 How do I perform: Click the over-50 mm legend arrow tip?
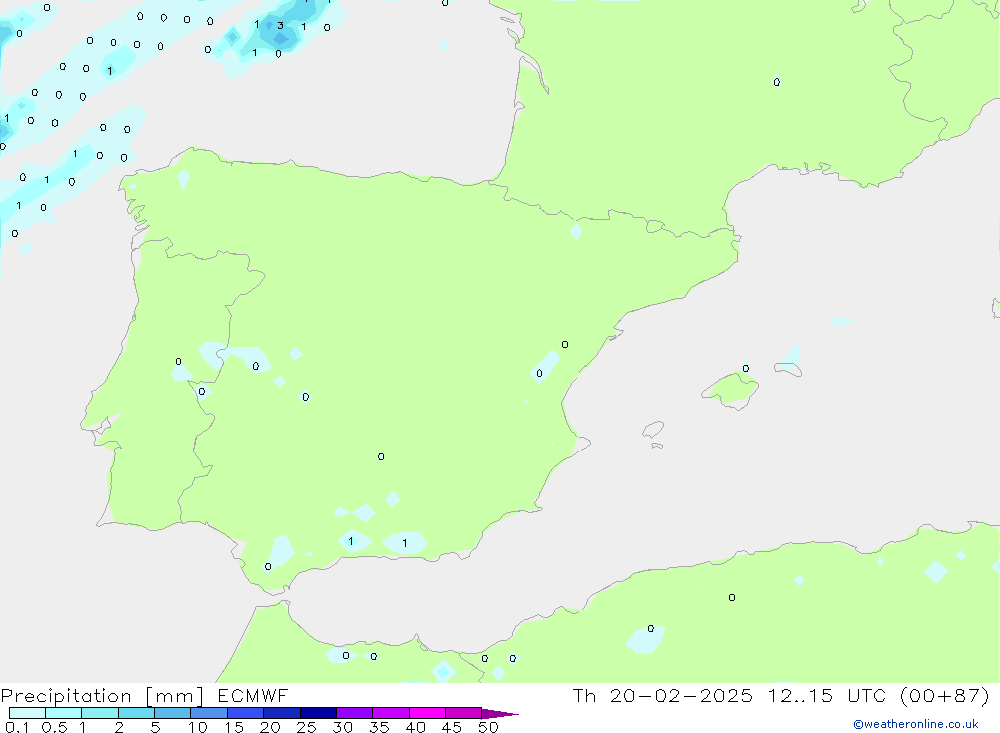tap(499, 713)
